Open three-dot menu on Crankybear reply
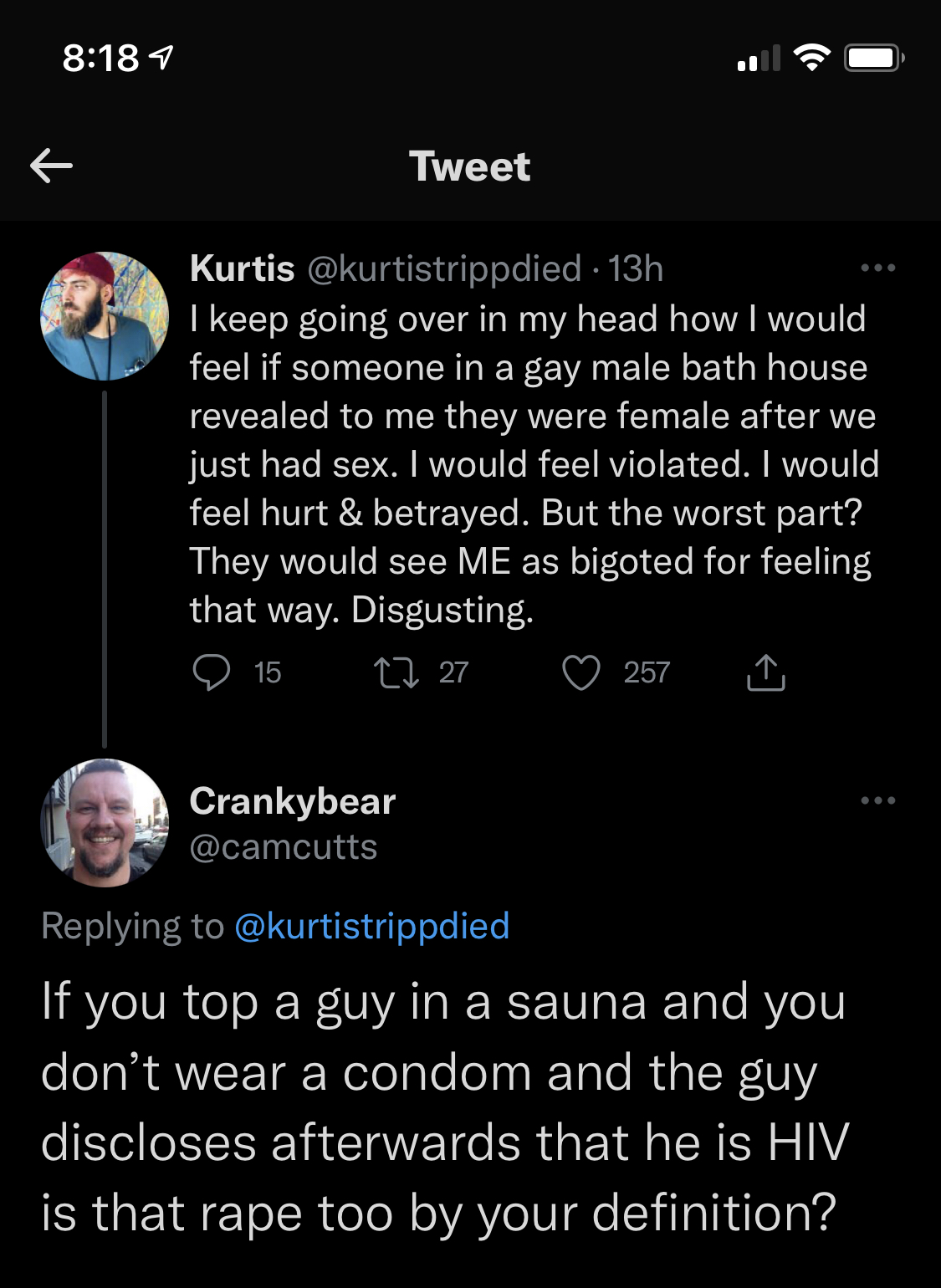Image resolution: width=941 pixels, height=1288 pixels. coord(877,800)
